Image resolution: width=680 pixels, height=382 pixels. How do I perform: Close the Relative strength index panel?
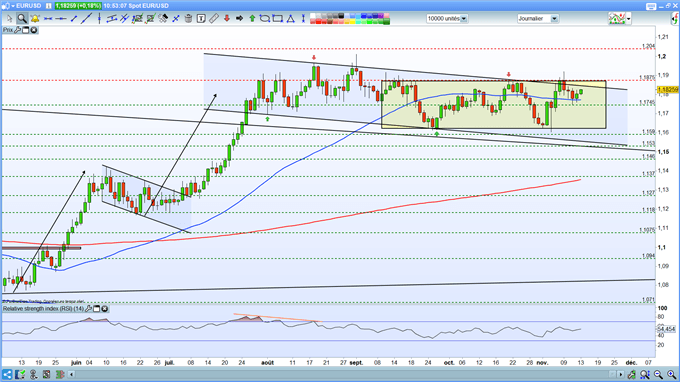click(105, 309)
